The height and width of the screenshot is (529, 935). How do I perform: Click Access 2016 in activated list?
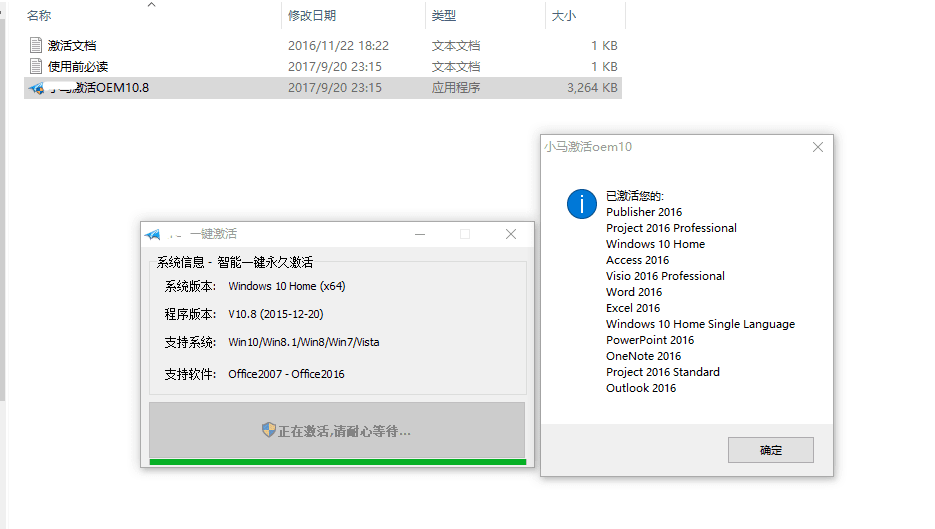point(637,260)
